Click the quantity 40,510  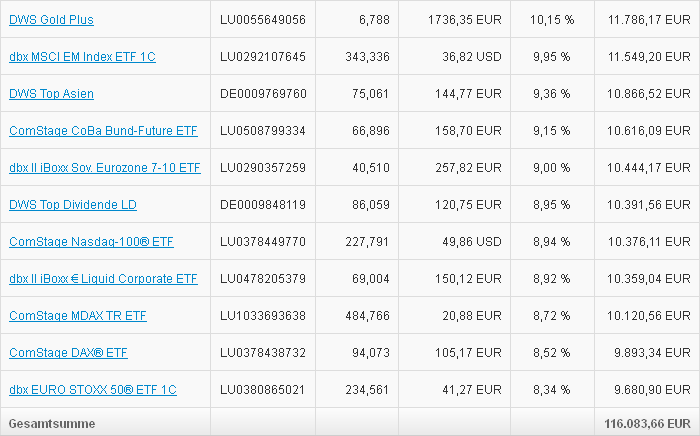coord(371,168)
